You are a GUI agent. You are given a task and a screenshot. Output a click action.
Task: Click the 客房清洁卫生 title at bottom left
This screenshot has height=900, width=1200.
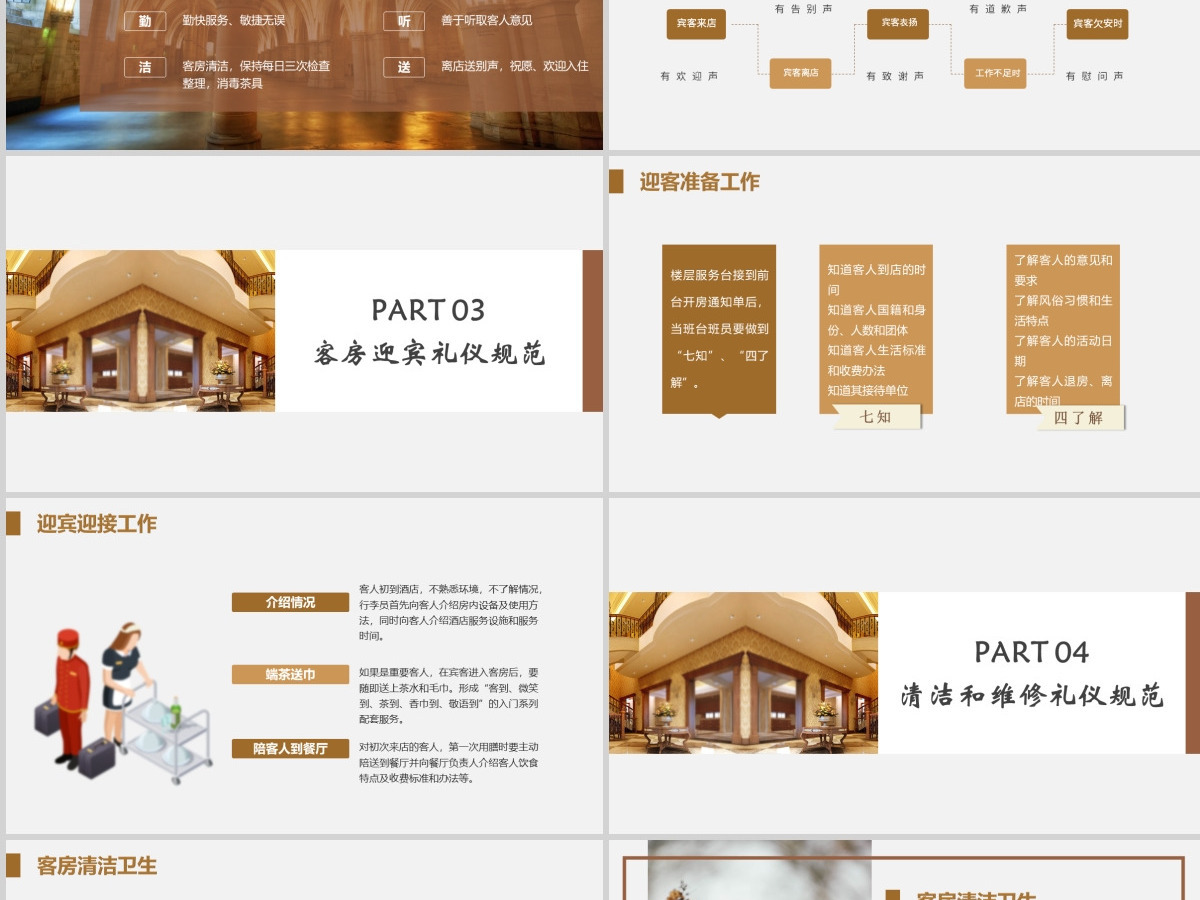coord(97,866)
